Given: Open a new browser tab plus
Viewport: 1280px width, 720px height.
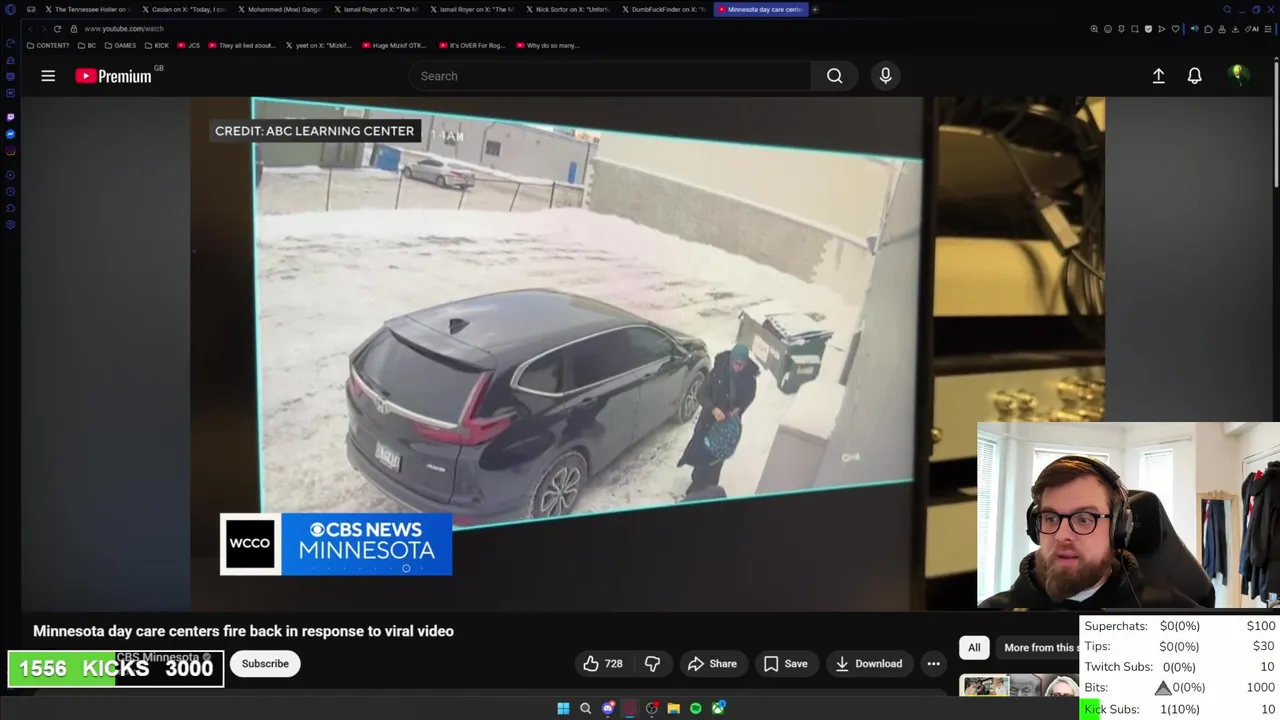Looking at the screenshot, I should tap(815, 9).
